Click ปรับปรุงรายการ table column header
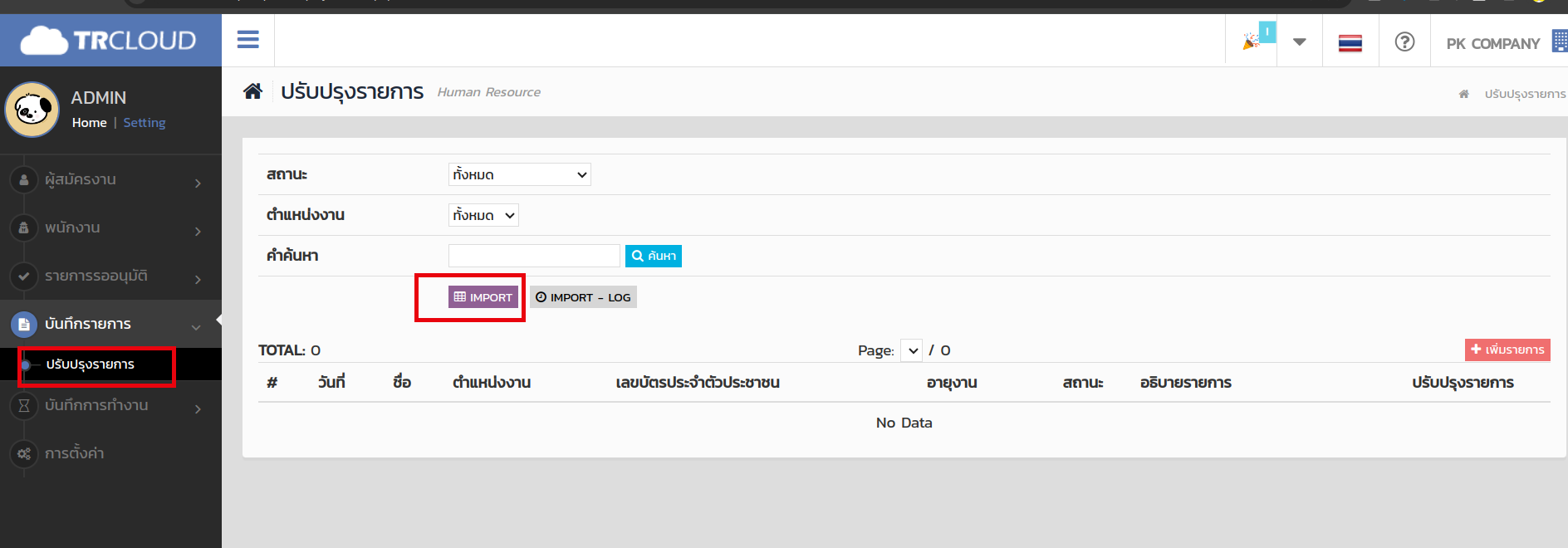This screenshot has width=1568, height=548. [1463, 383]
